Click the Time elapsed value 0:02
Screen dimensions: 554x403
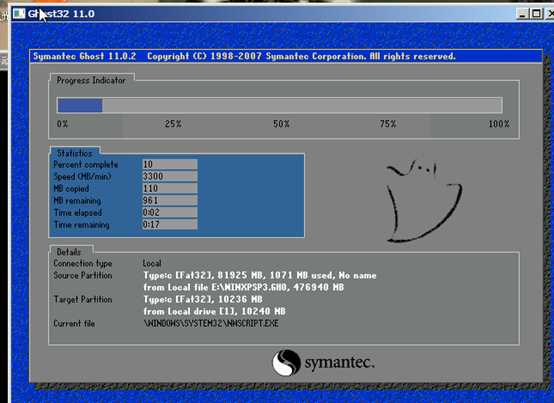point(170,212)
